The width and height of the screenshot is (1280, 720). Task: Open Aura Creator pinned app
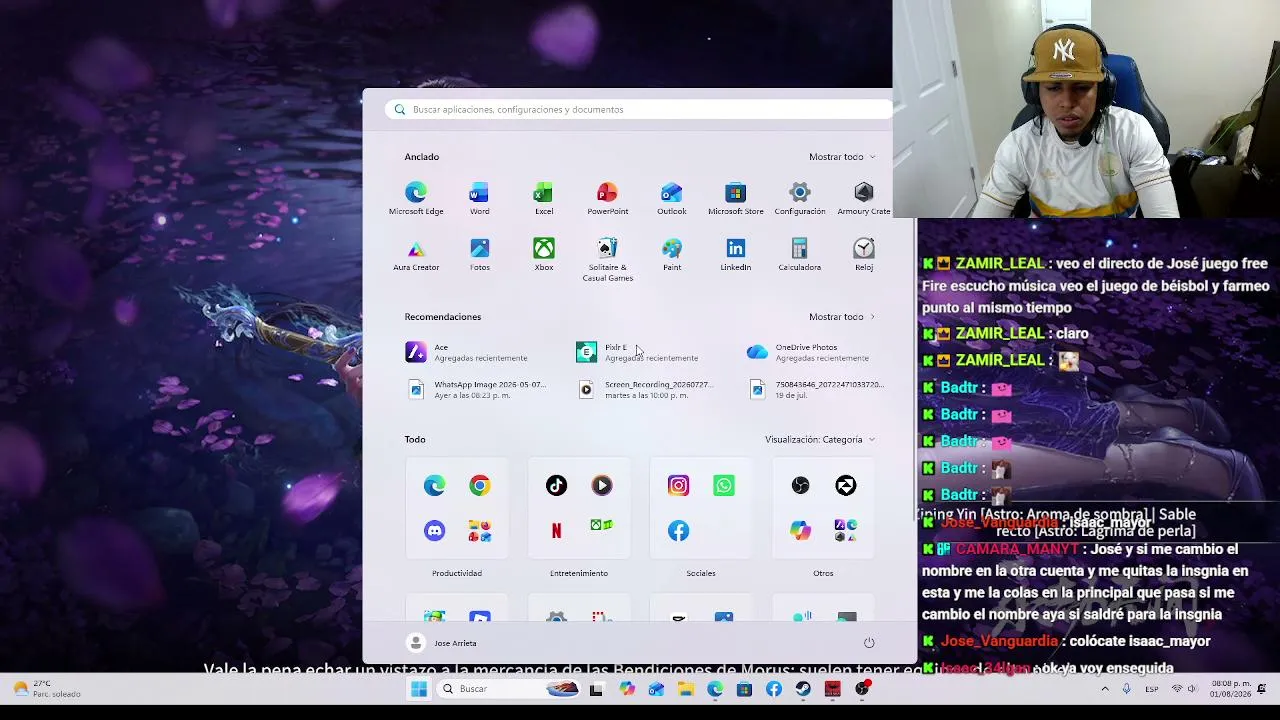[x=416, y=254]
